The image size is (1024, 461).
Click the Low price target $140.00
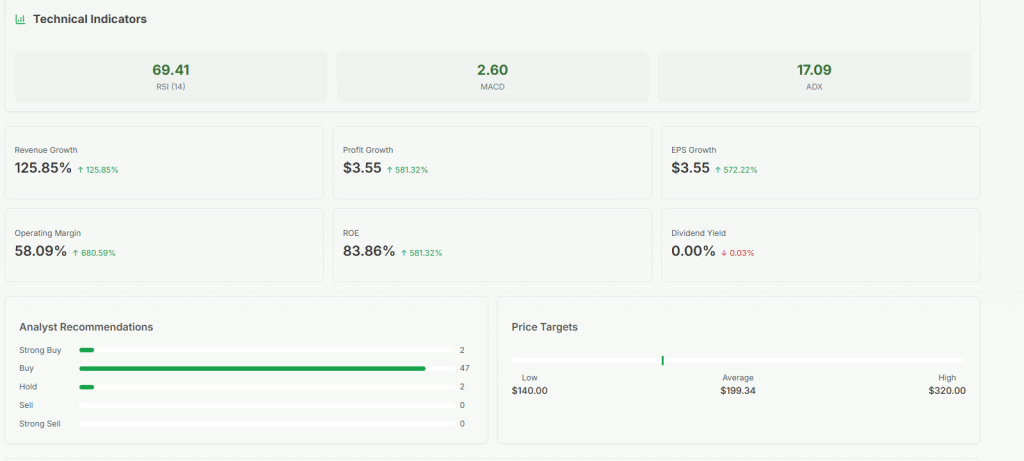(x=529, y=390)
